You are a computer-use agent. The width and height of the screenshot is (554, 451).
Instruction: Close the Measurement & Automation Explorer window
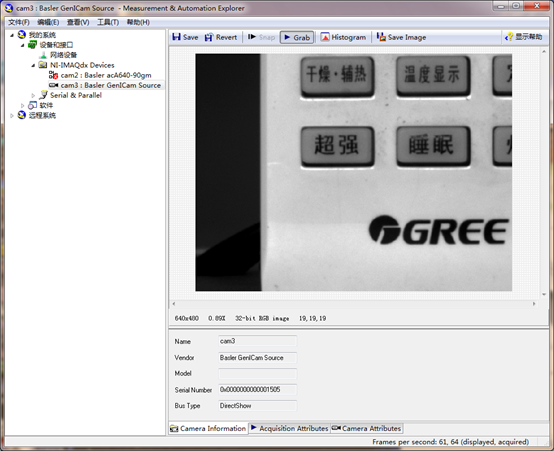pos(536,6)
